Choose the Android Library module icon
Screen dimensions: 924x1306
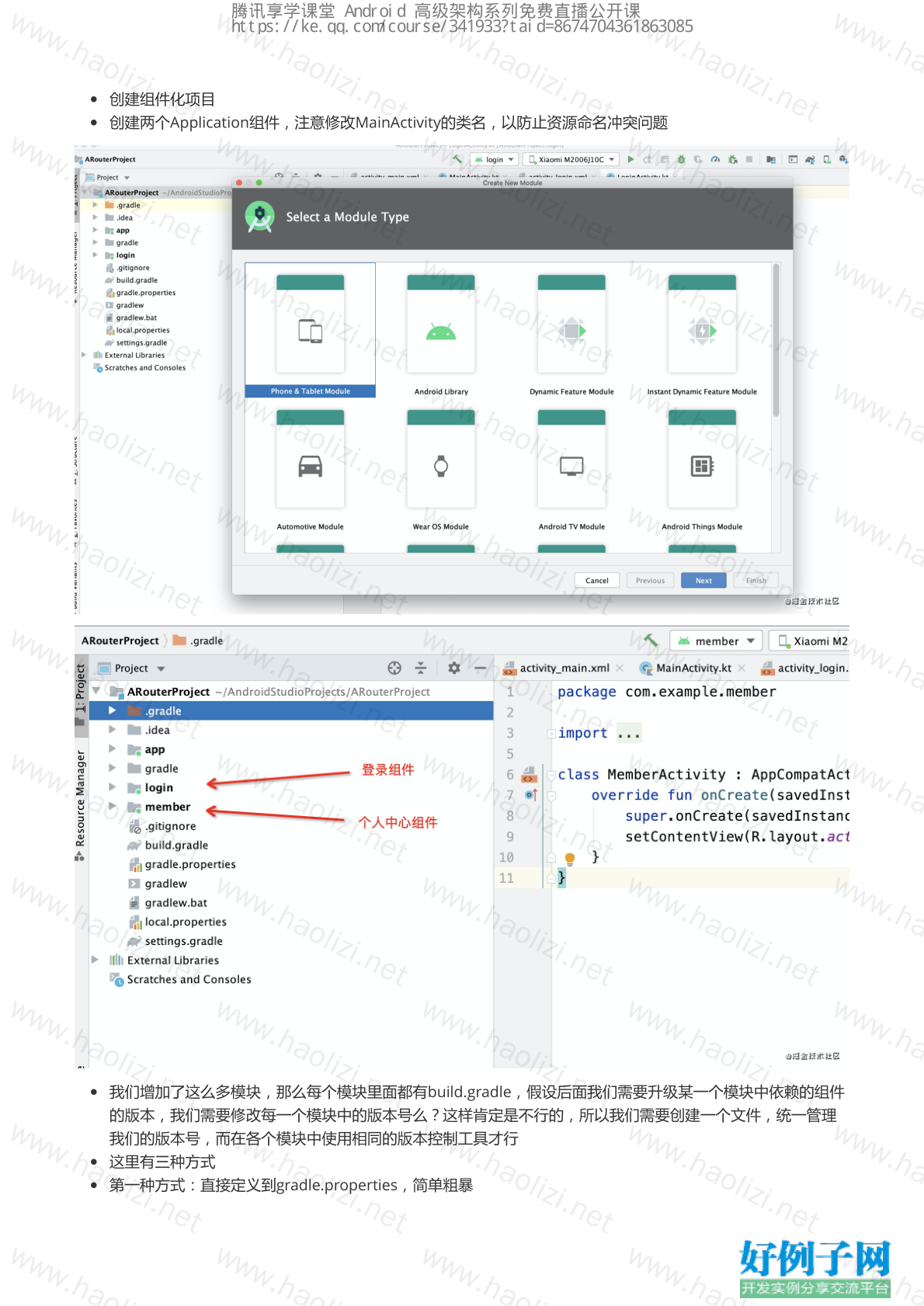pyautogui.click(x=440, y=332)
